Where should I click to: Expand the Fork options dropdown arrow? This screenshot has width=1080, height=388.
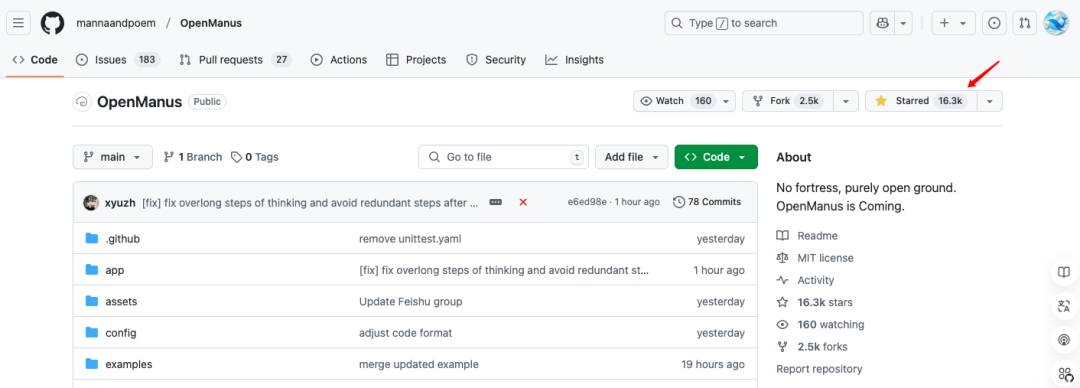(x=846, y=101)
